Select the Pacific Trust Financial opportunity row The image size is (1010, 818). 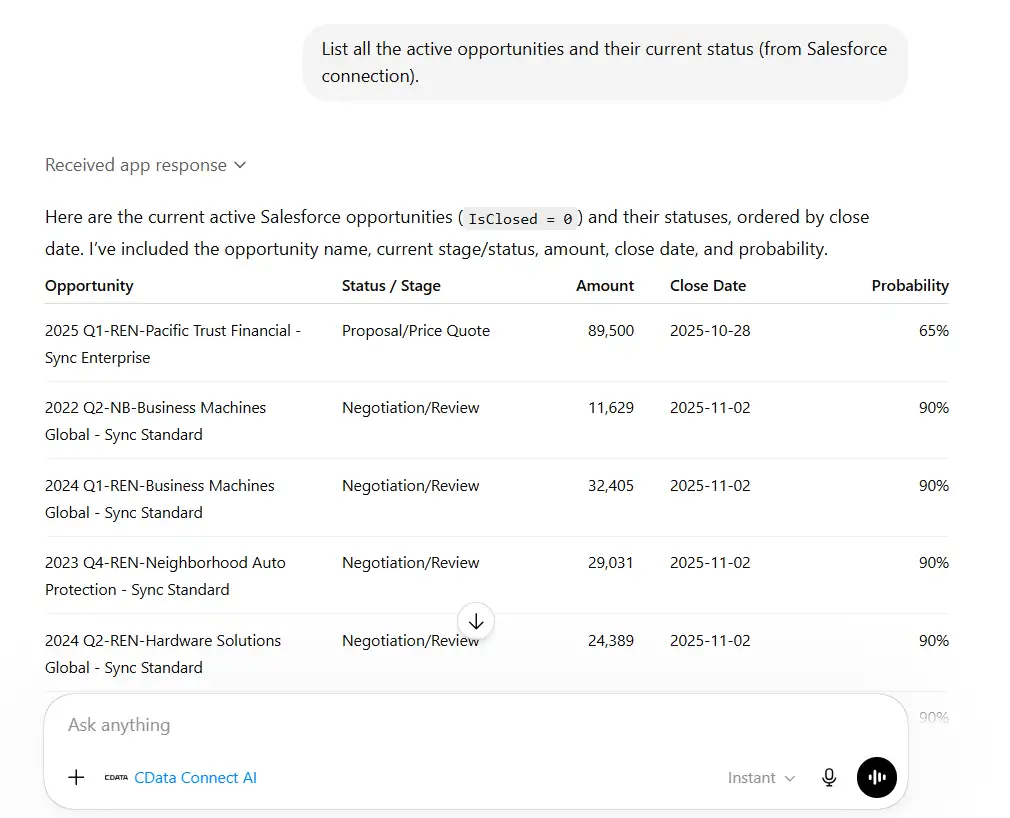coord(497,343)
